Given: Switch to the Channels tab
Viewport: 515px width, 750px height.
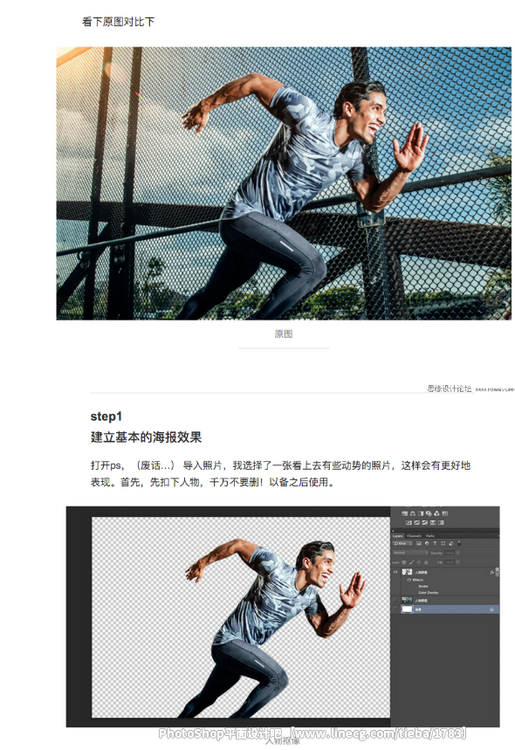Looking at the screenshot, I should [414, 536].
